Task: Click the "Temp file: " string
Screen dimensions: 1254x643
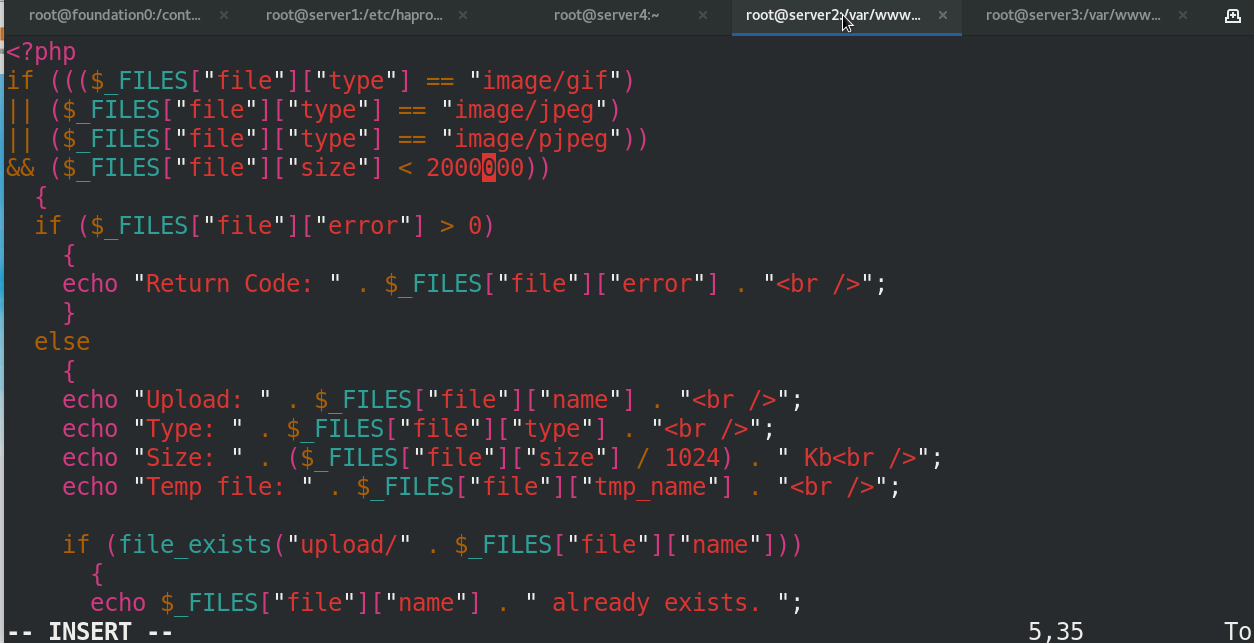Action: (223, 487)
